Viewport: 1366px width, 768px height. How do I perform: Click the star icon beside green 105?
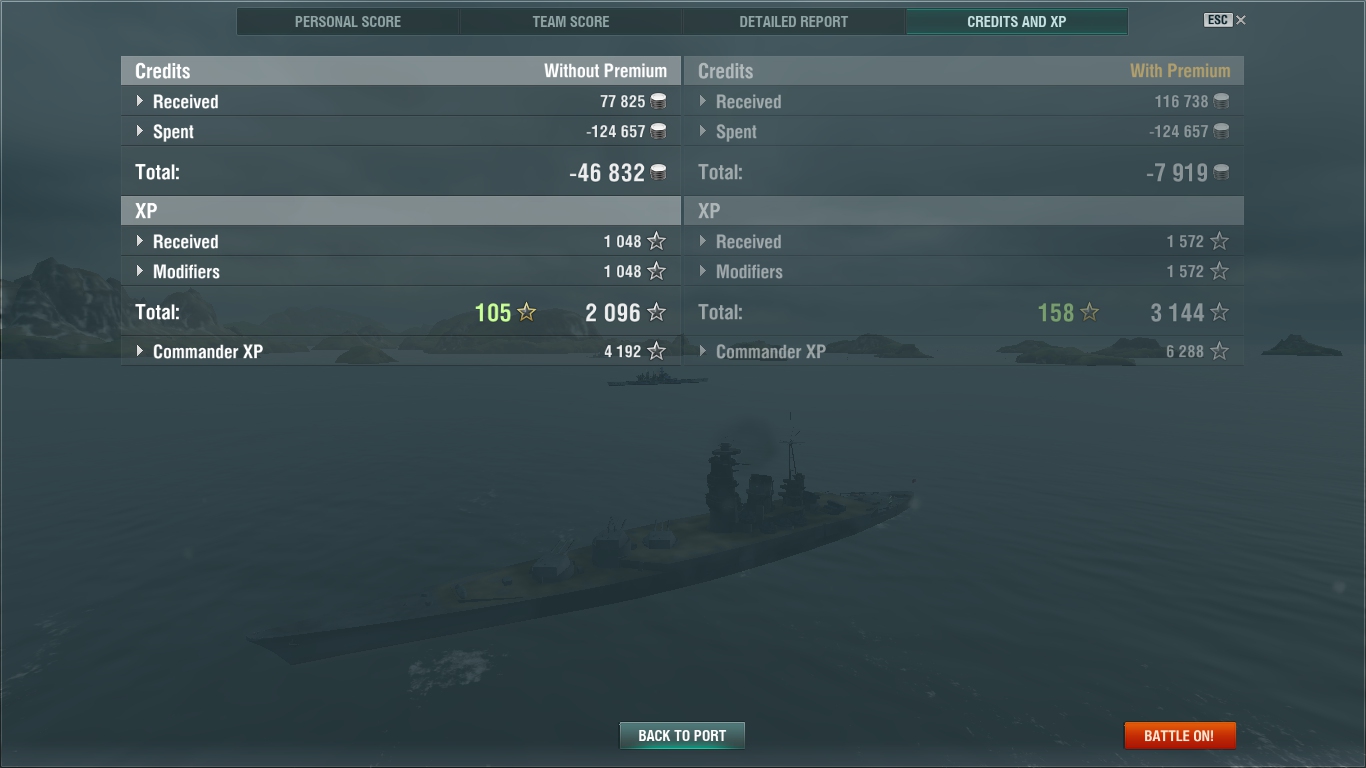coord(526,312)
